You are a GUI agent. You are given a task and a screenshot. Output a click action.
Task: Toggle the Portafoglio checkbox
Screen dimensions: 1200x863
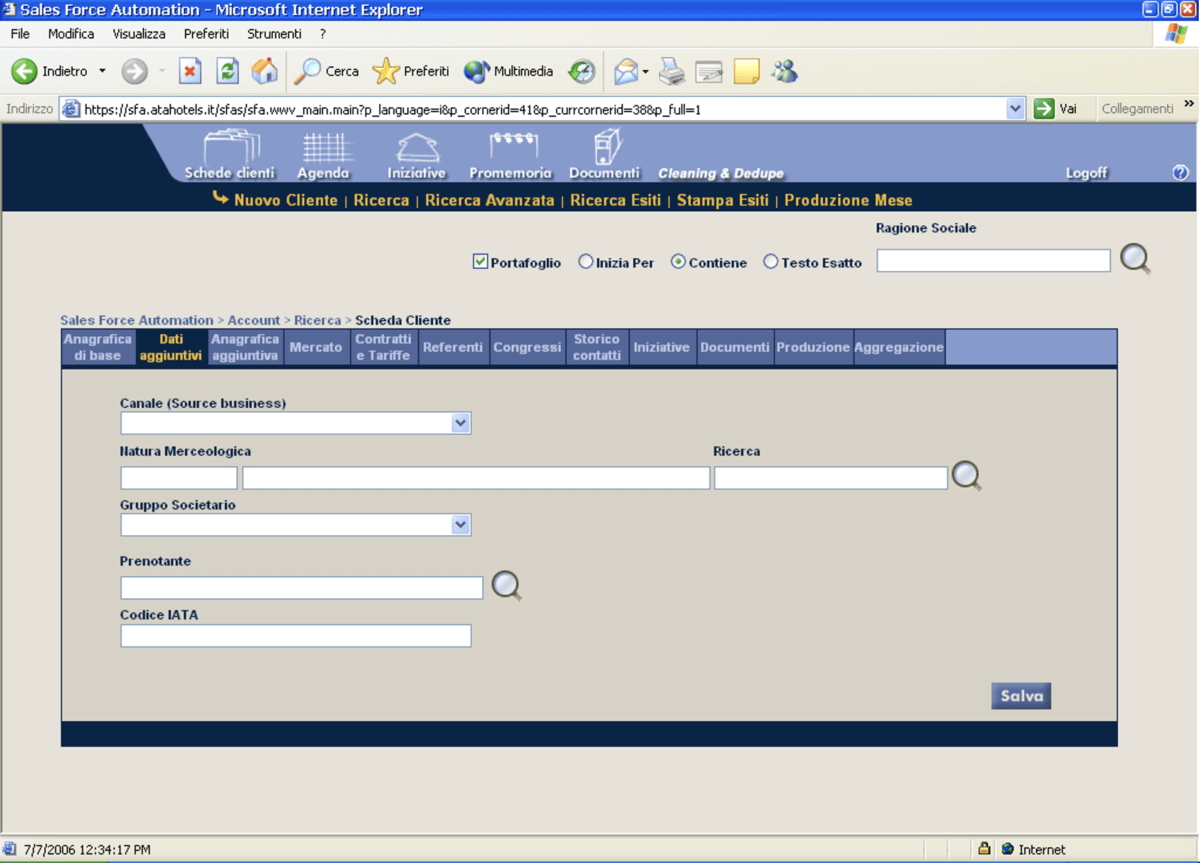point(480,262)
